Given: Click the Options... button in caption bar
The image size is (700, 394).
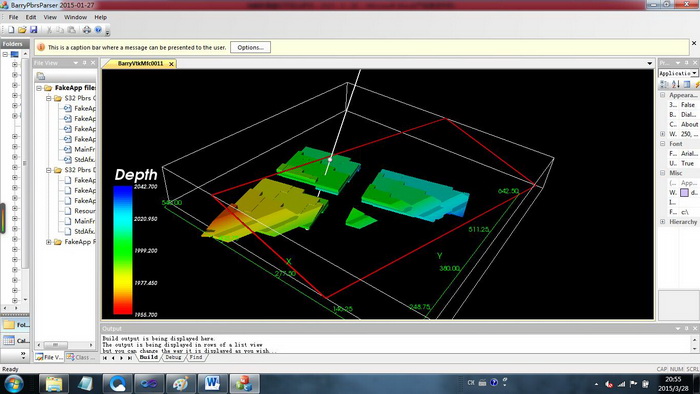Looking at the screenshot, I should (250, 47).
